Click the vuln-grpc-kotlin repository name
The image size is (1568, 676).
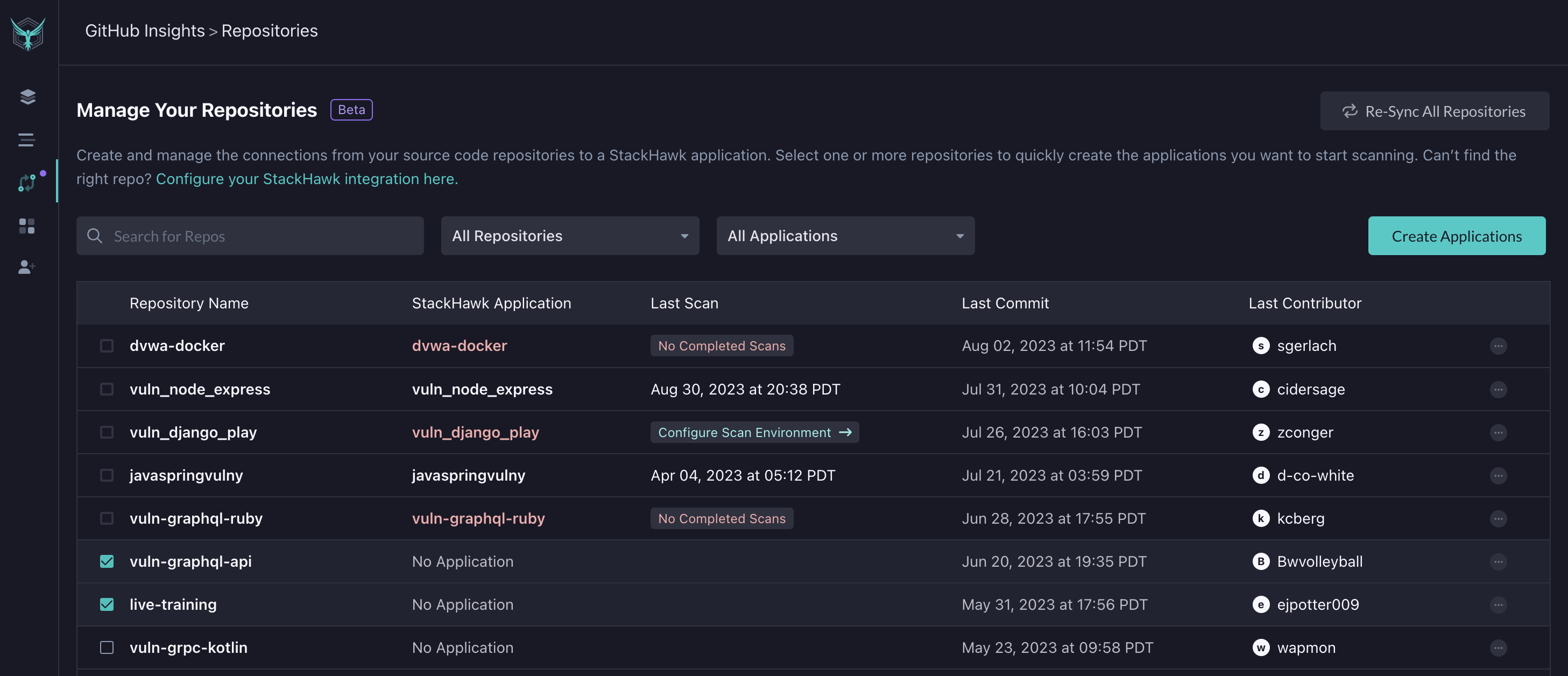(188, 647)
